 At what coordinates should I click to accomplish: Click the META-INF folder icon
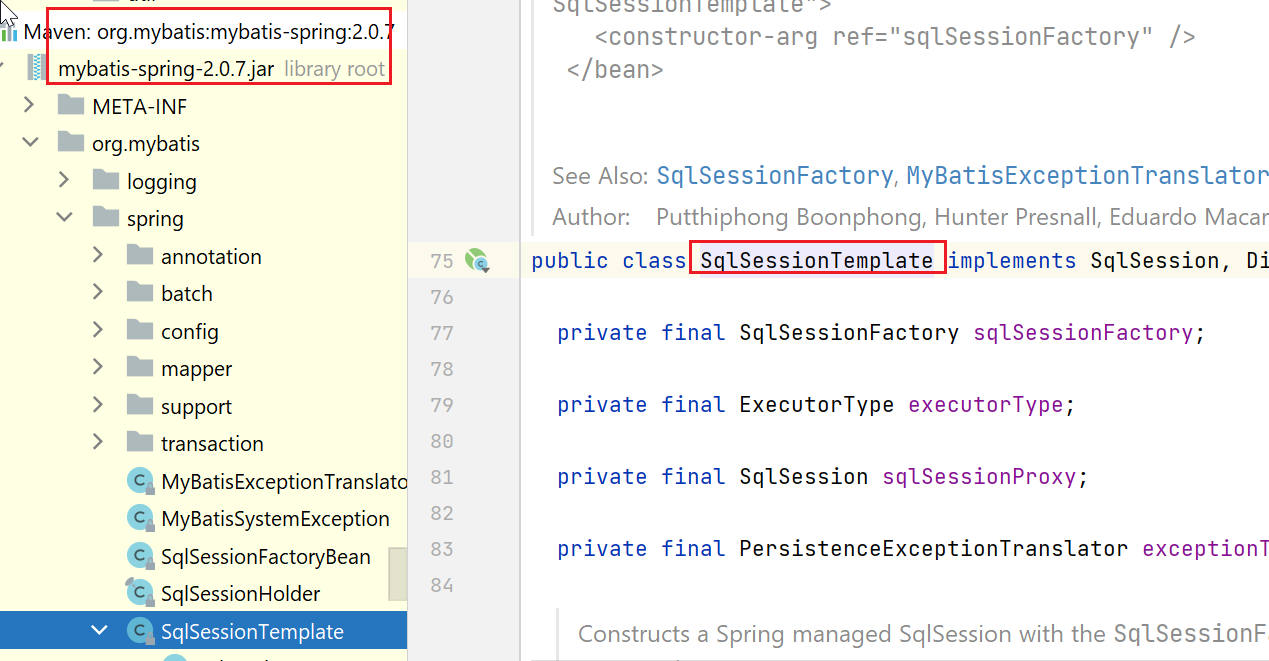71,106
